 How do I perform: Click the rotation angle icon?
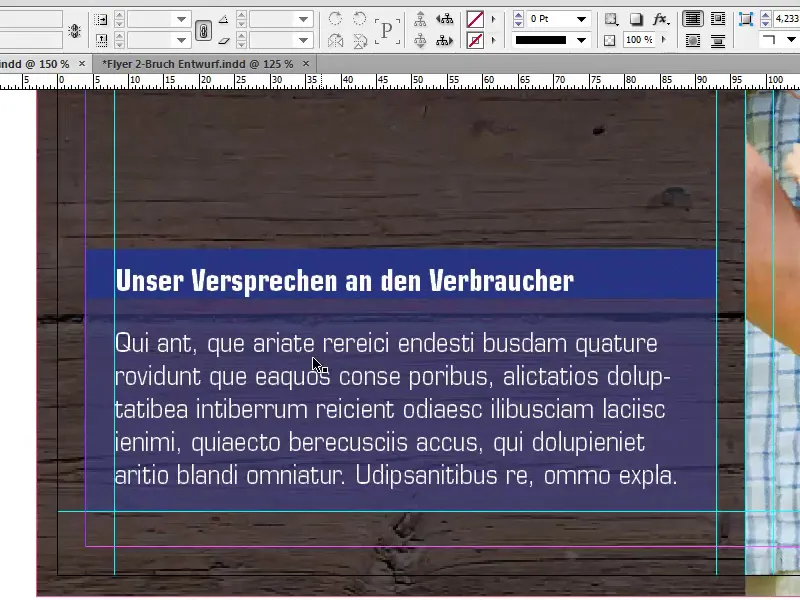[x=223, y=19]
